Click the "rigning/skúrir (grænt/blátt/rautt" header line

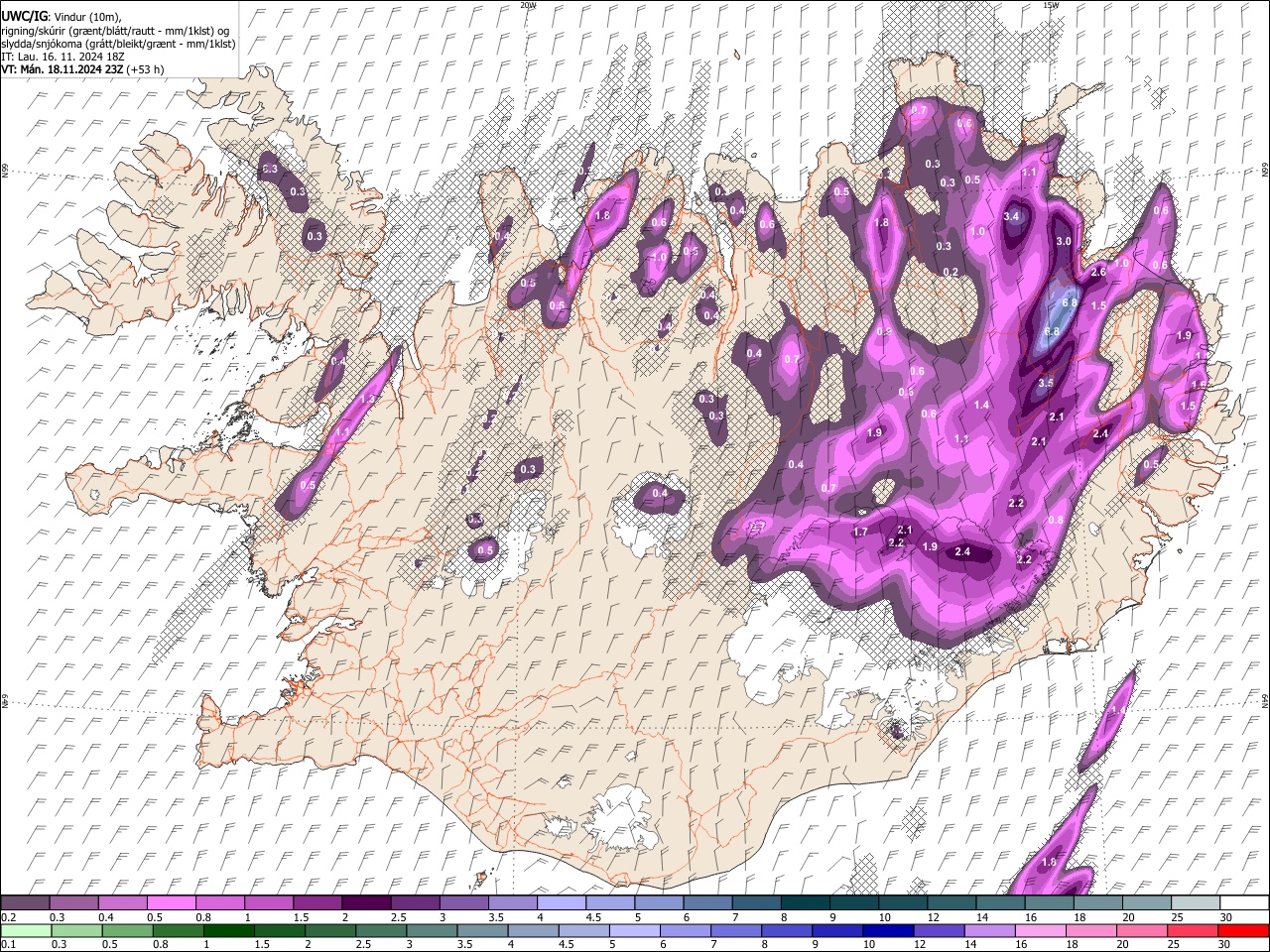click(113, 31)
